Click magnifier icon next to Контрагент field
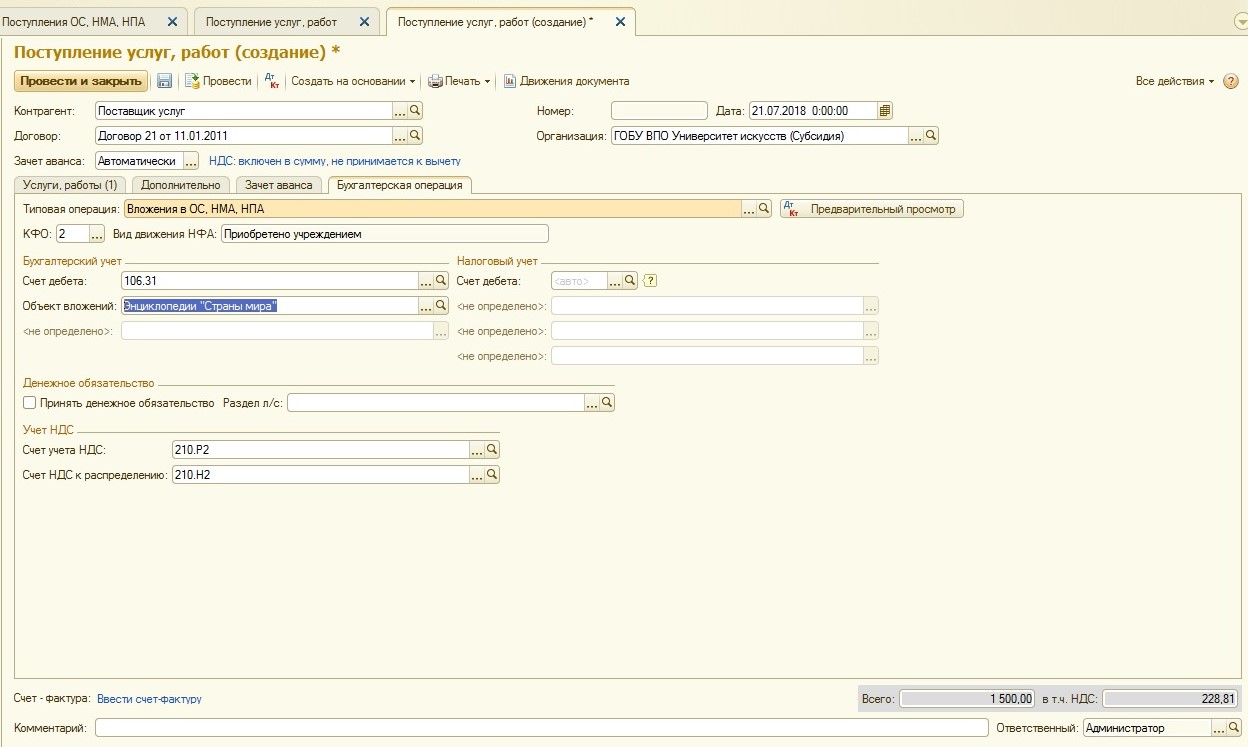Image resolution: width=1248 pixels, height=747 pixels. click(x=415, y=111)
